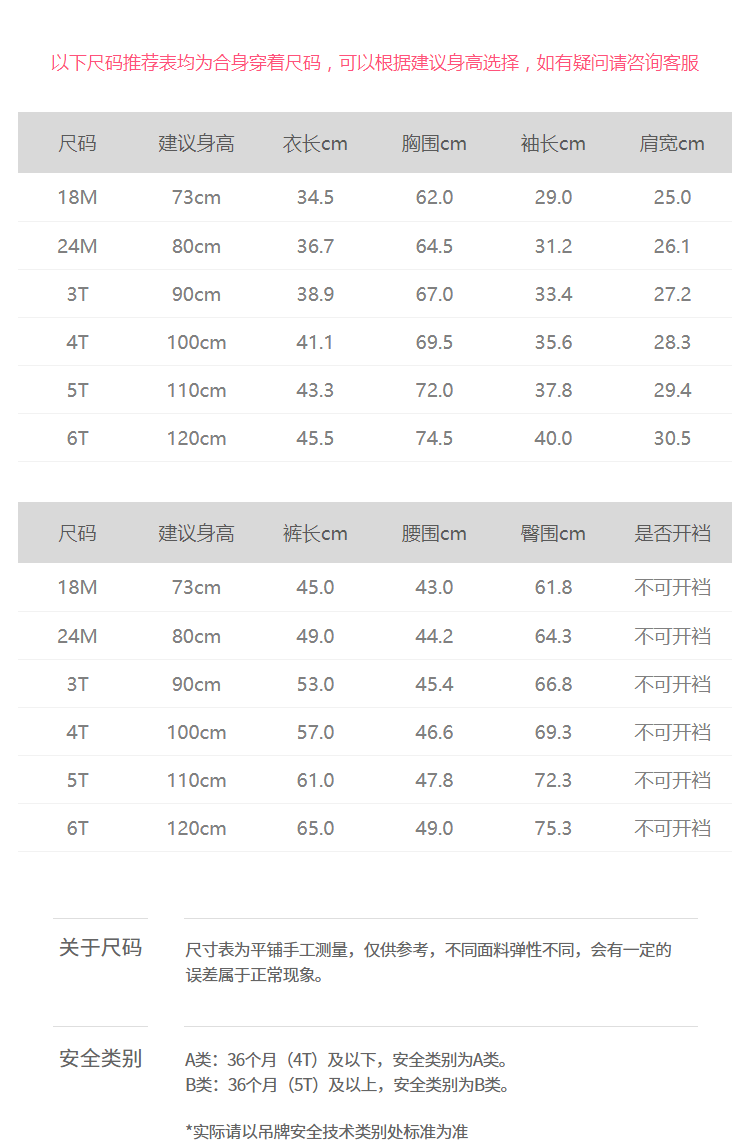Click the B类 safety category line
The width and height of the screenshot is (750, 1144).
347,1084
